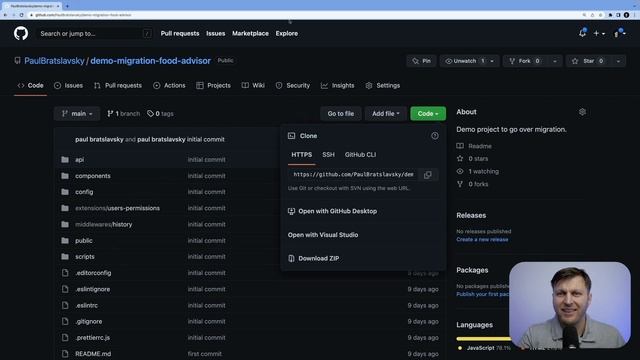640x360 pixels.
Task: Click the yellow JavaScript language bar
Action: pos(483,339)
